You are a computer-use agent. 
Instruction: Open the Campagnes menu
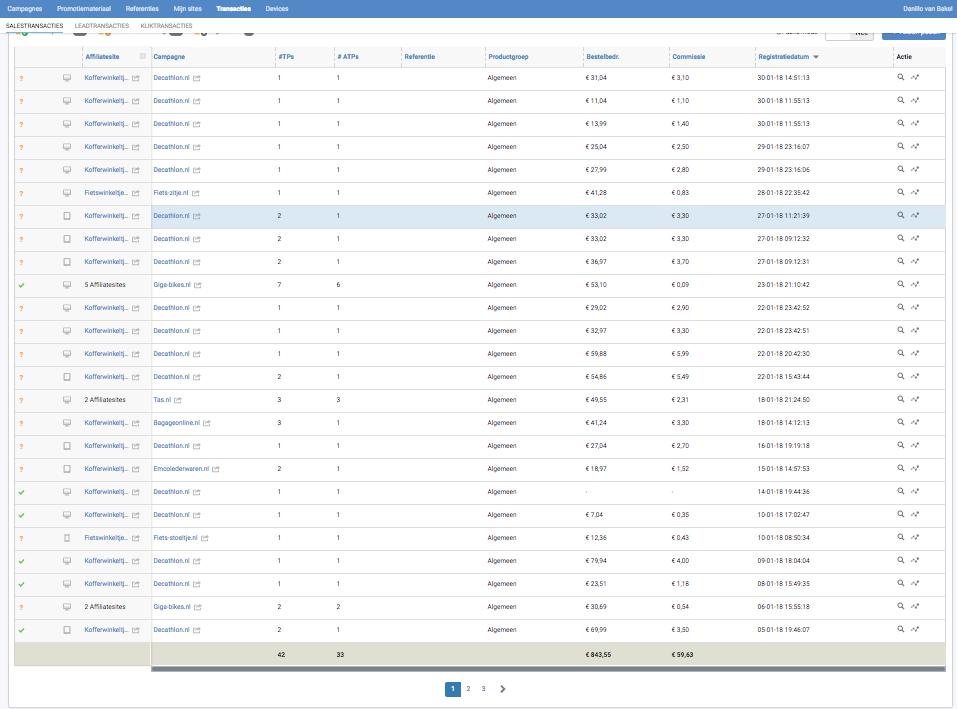(24, 9)
